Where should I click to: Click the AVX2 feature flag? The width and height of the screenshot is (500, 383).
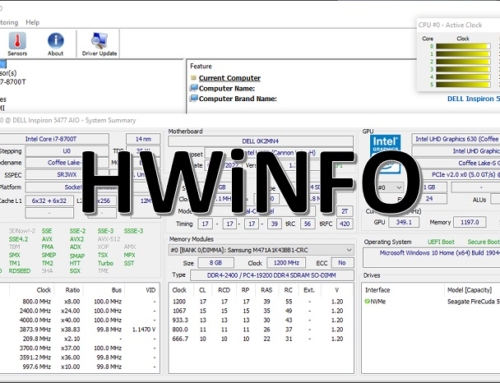click(x=77, y=239)
